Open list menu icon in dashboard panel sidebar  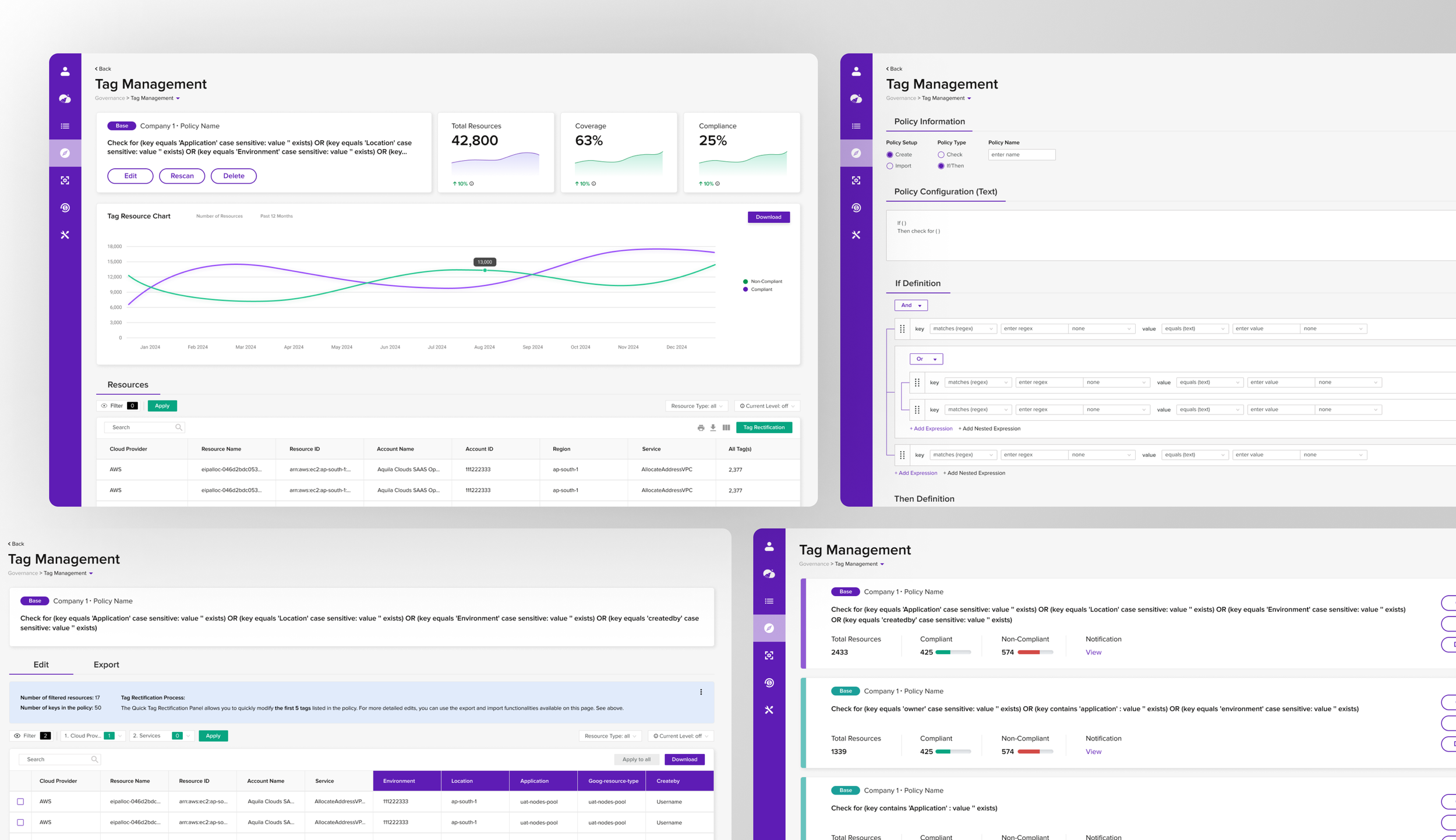[65, 126]
